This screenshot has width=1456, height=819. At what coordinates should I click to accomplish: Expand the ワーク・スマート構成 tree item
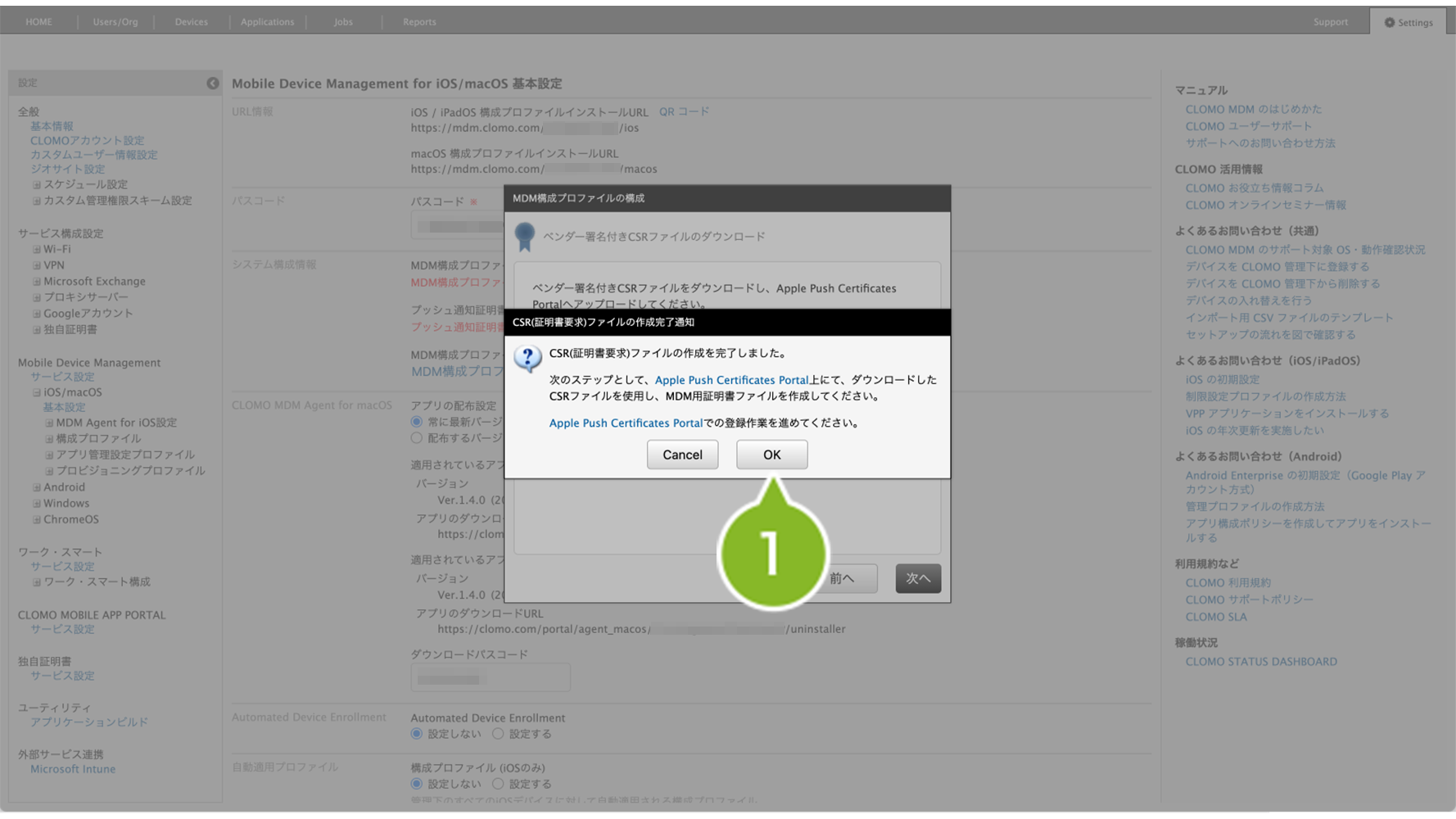pyautogui.click(x=37, y=582)
